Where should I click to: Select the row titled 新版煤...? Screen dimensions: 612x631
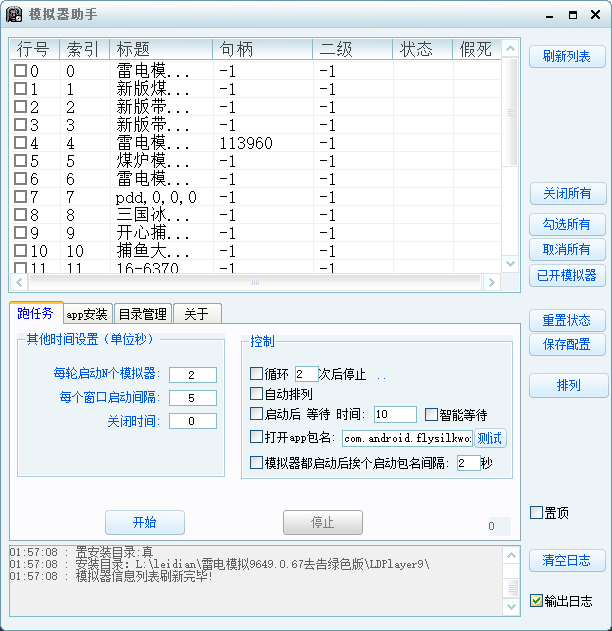pos(255,89)
